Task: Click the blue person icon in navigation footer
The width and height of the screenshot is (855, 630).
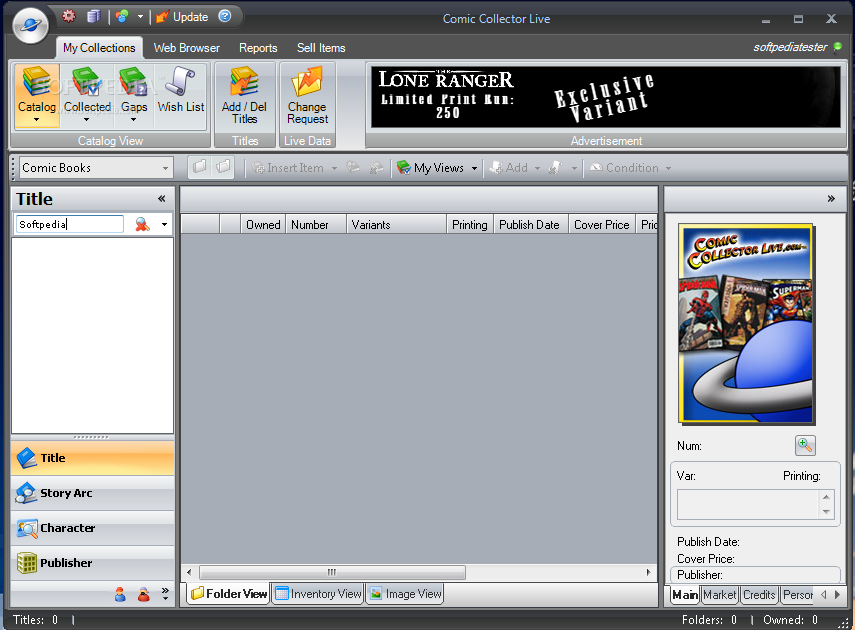Action: click(121, 594)
